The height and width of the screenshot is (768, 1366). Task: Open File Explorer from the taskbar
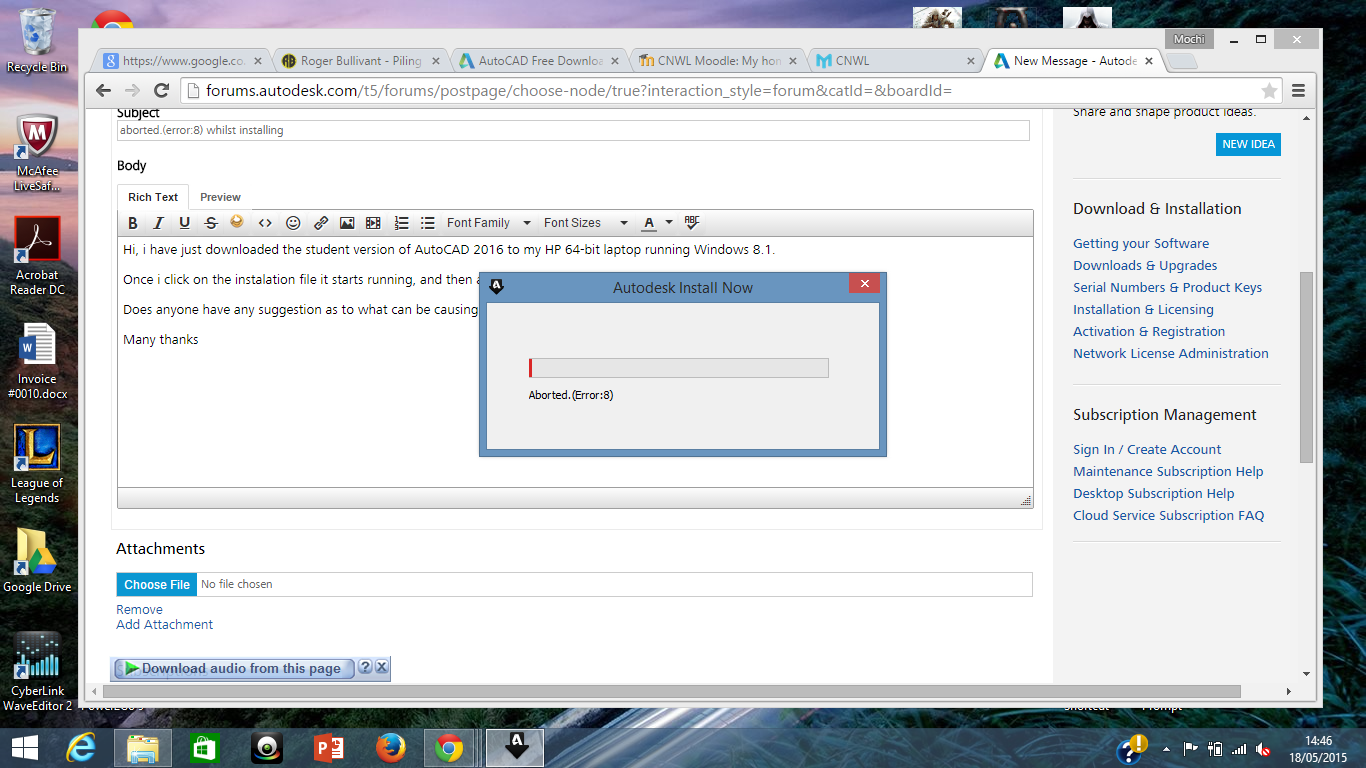click(x=143, y=747)
